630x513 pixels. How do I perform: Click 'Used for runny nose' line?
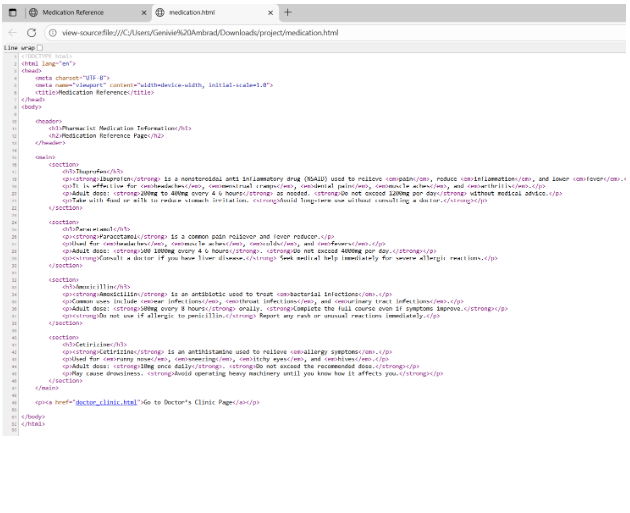225,359
